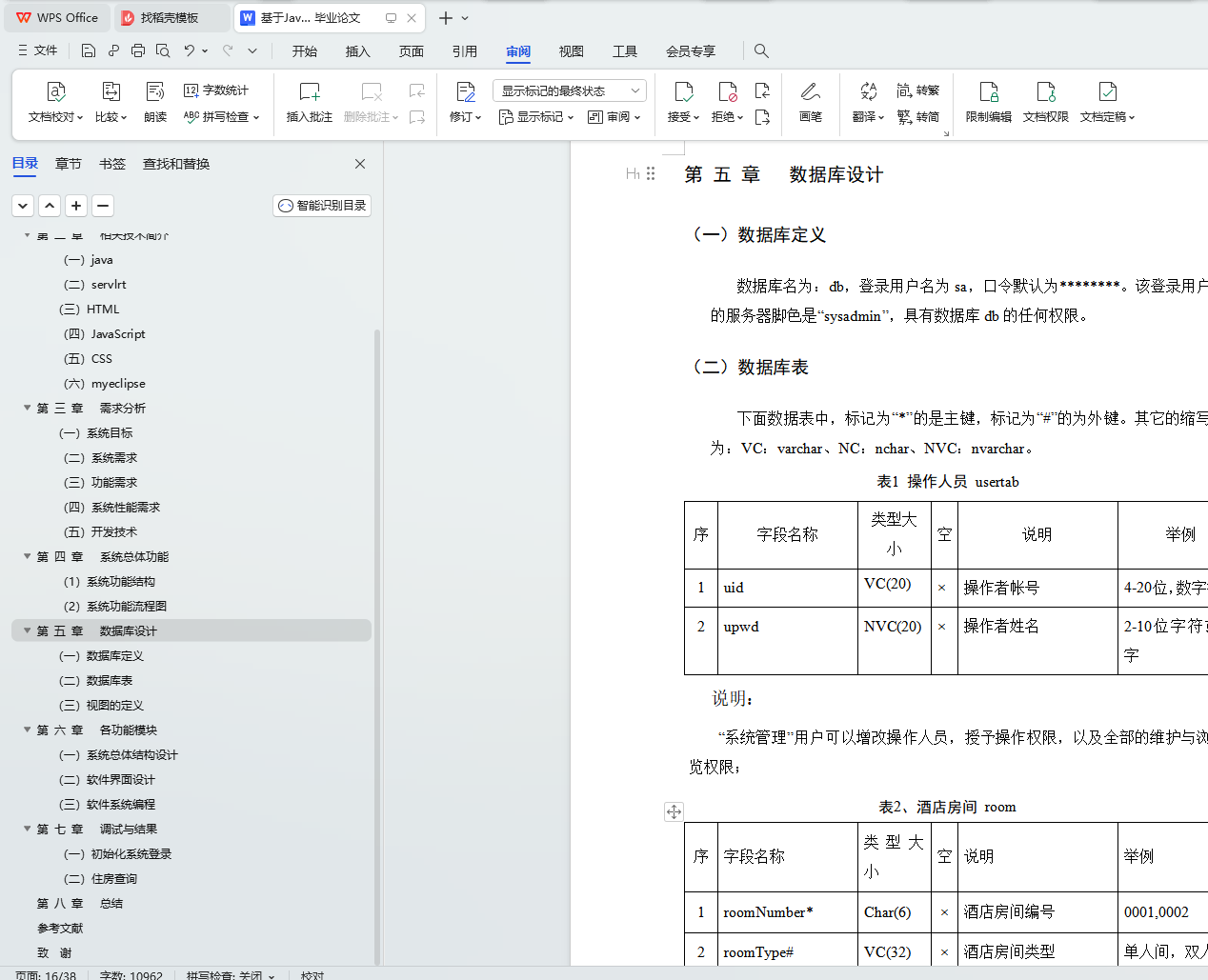Open the 开始 ribbon tab
Viewport: 1208px width, 980px height.
pos(305,51)
